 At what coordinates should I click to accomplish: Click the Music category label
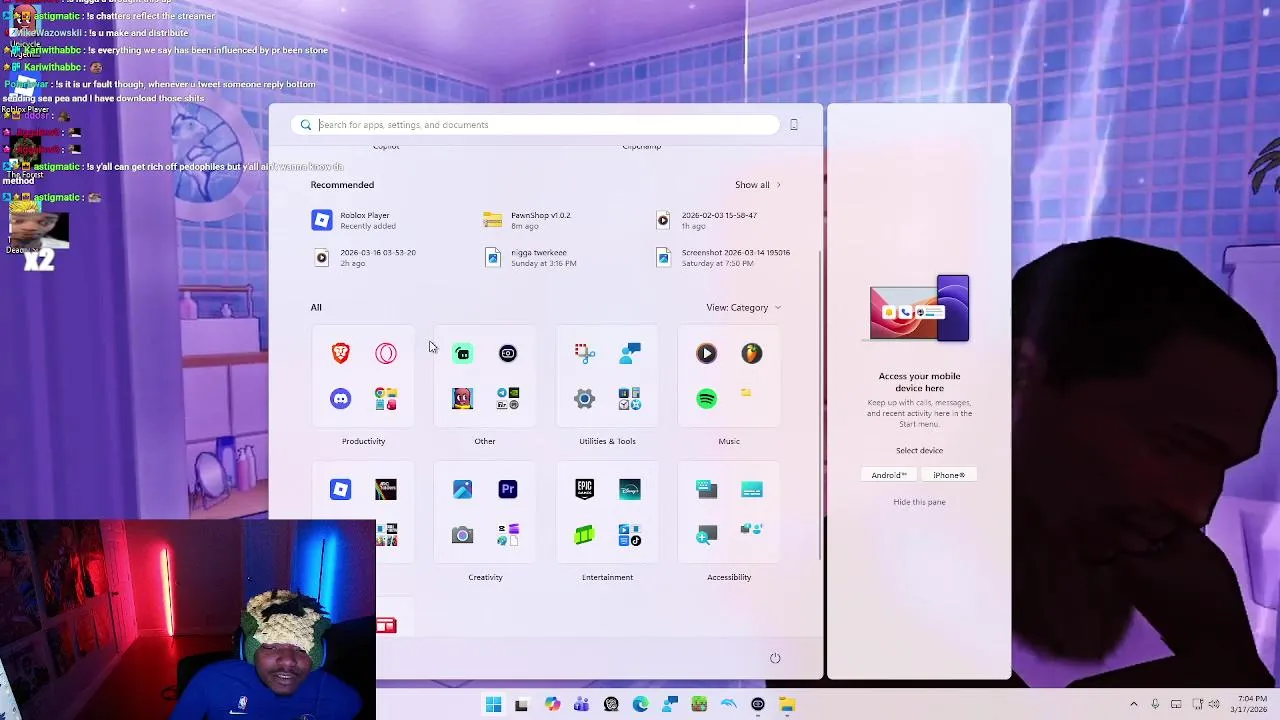click(x=729, y=441)
